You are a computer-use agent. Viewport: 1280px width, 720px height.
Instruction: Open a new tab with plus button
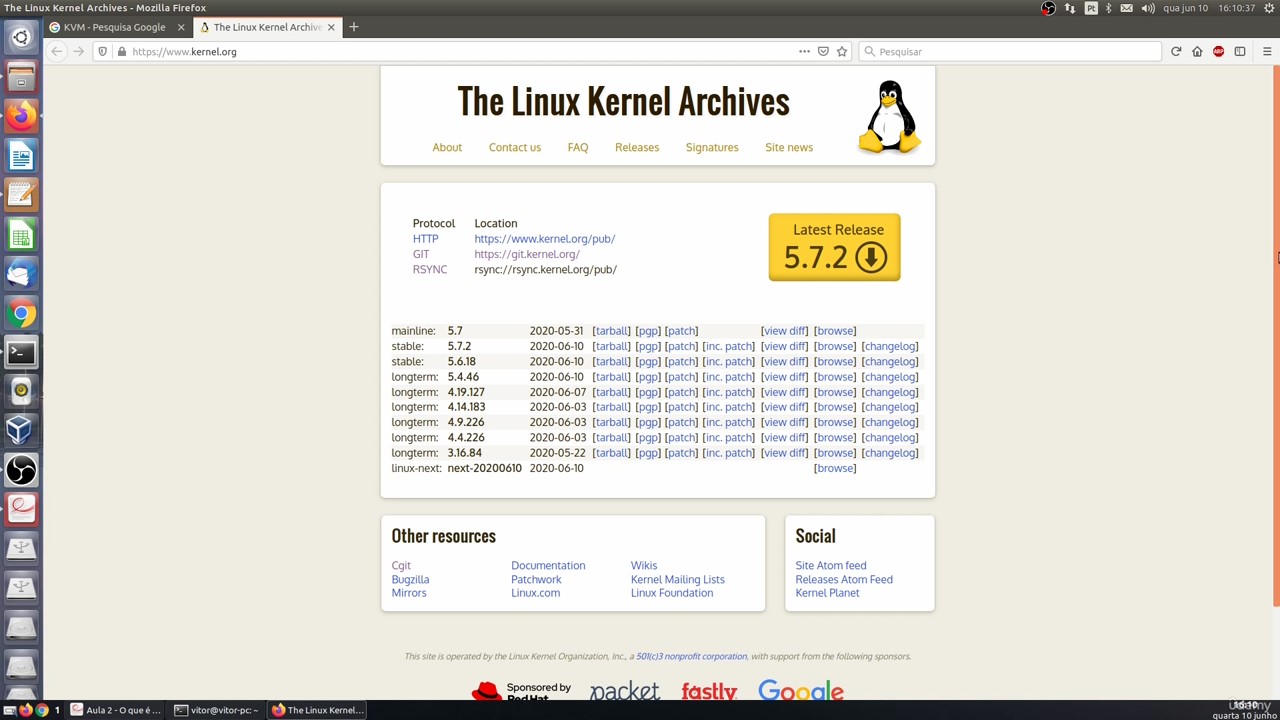click(353, 27)
